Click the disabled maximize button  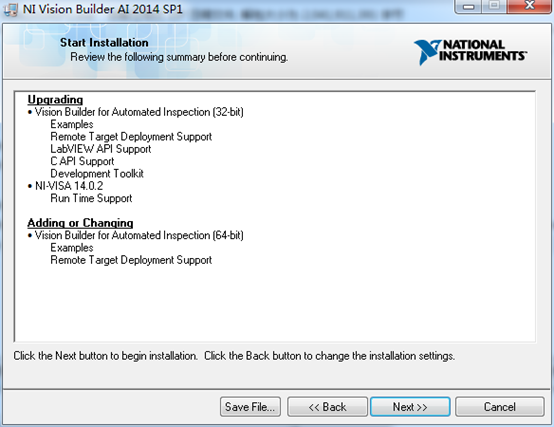point(495,6)
